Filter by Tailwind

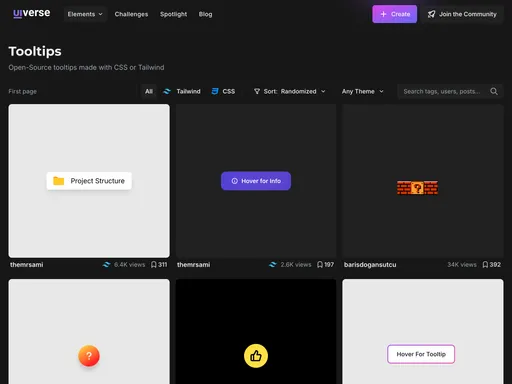click(182, 91)
